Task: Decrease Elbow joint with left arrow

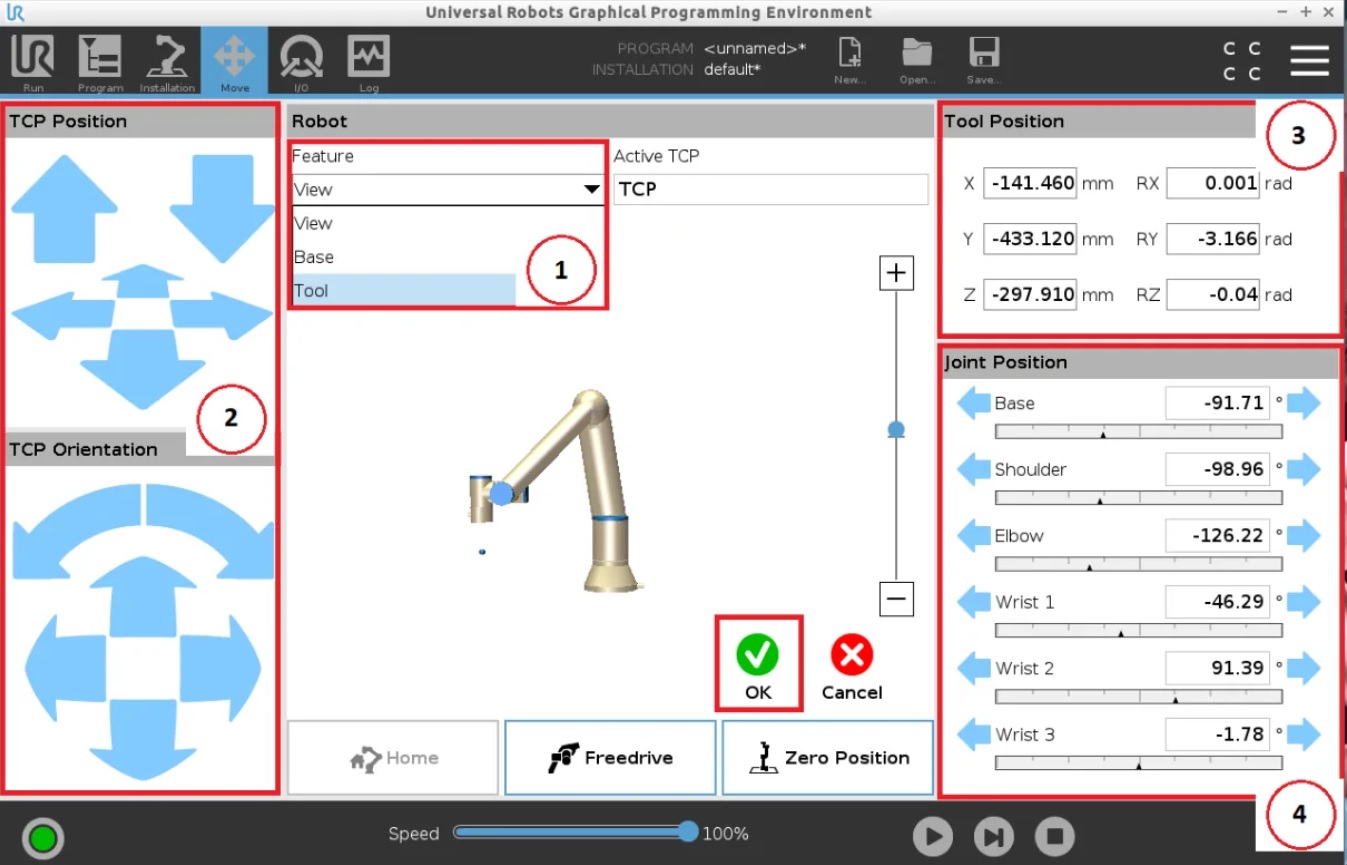Action: [x=974, y=536]
